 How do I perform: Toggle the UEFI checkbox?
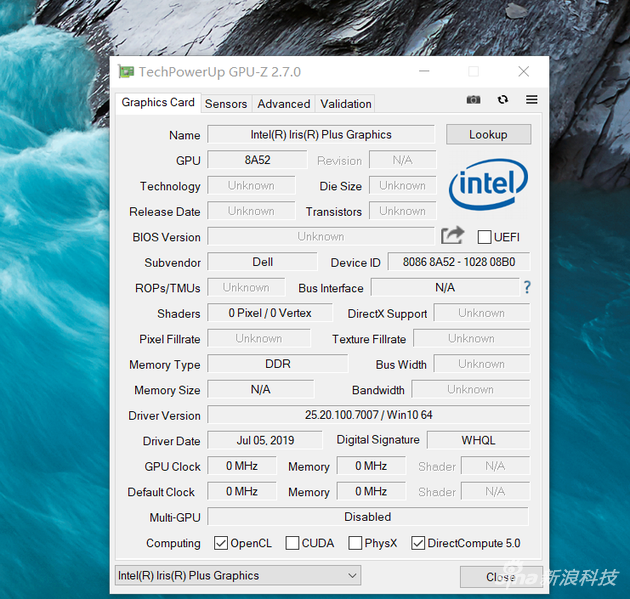tap(485, 237)
